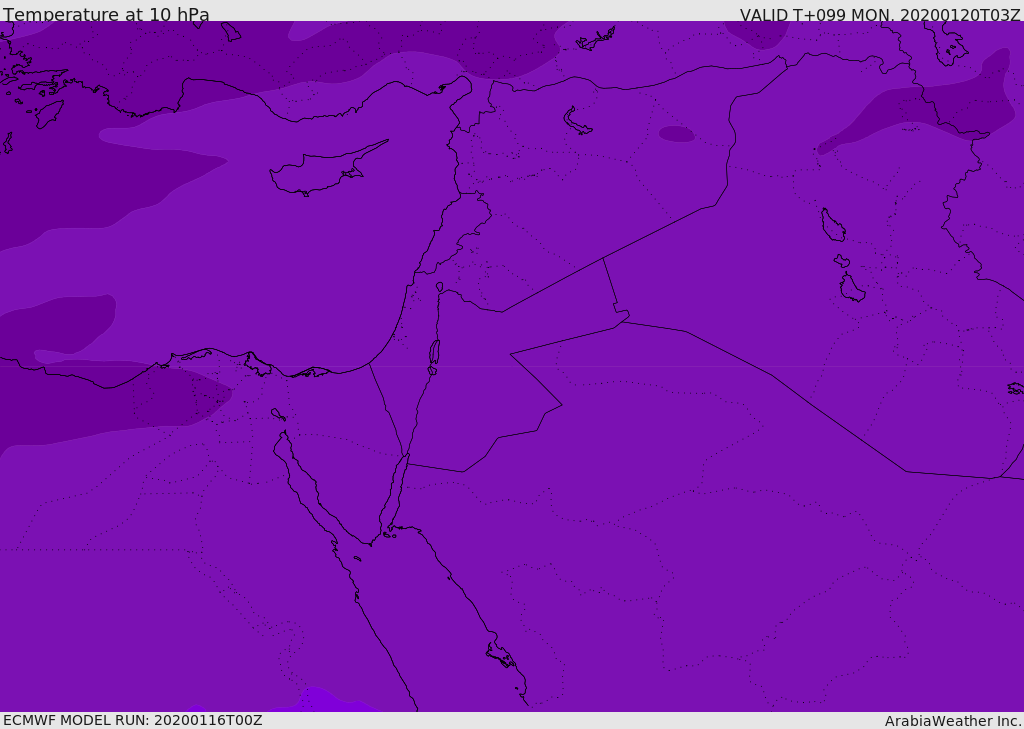Screen dimensions: 1024x729
Task: Click the Dead Sea outline
Action: click(434, 353)
